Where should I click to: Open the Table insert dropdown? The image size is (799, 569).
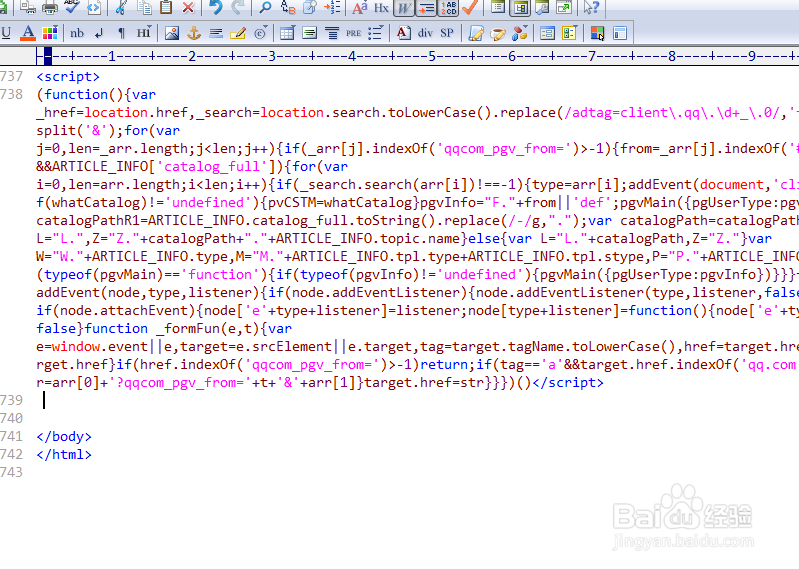tap(287, 33)
